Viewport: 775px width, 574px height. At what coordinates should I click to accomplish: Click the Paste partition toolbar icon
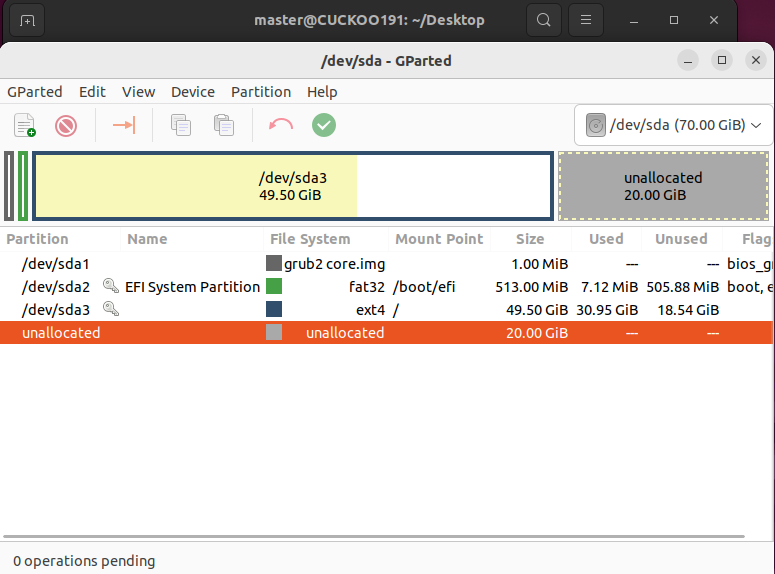[224, 125]
